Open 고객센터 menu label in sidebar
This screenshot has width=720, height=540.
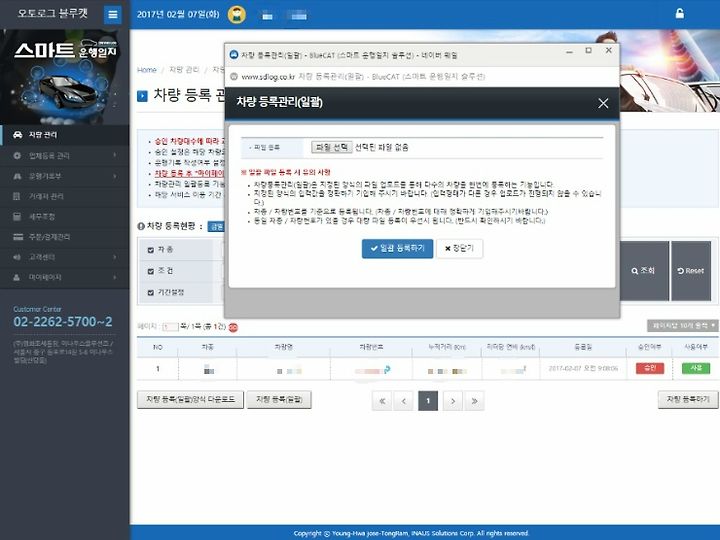pyautogui.click(x=42, y=257)
